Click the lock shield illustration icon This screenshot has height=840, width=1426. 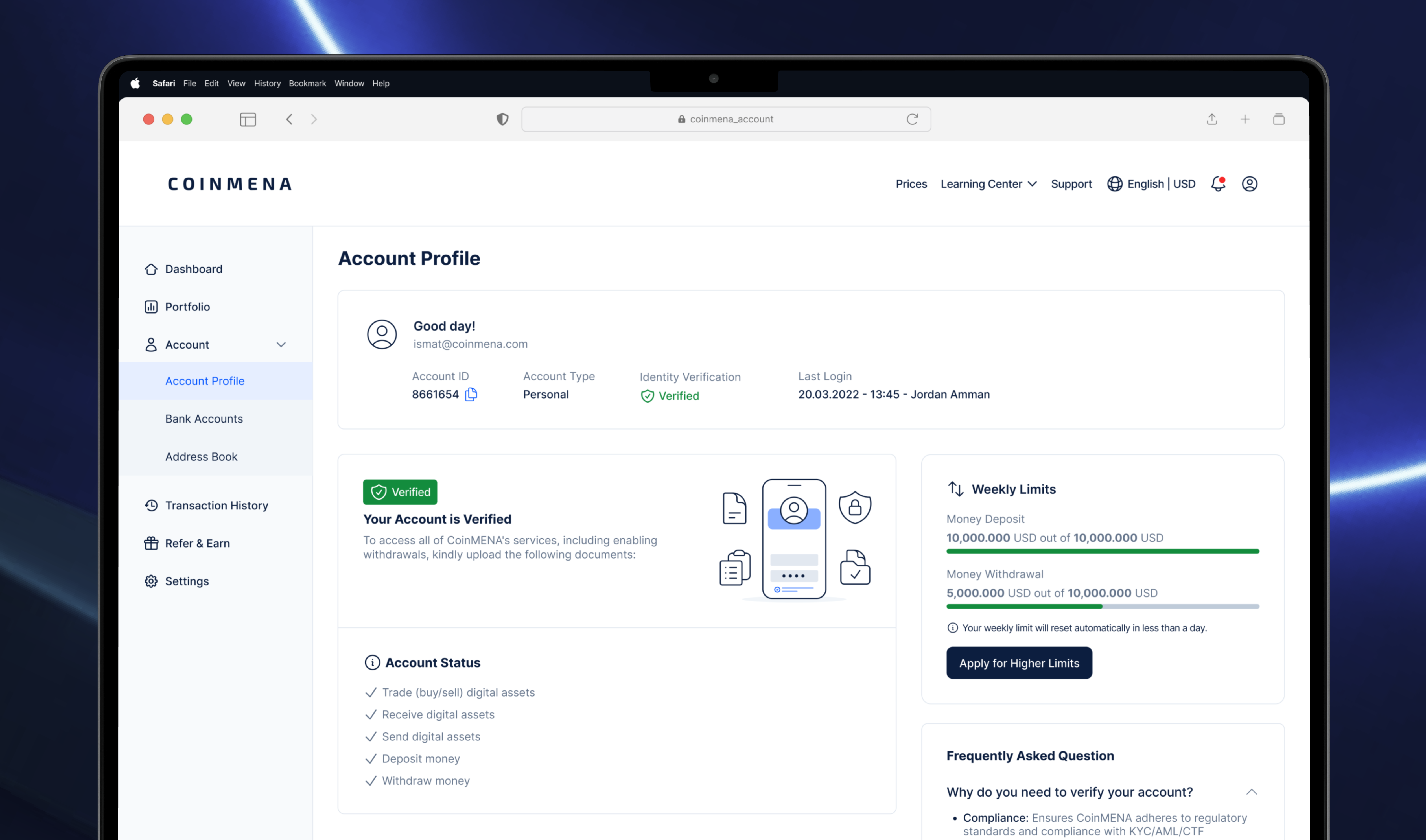(x=855, y=507)
